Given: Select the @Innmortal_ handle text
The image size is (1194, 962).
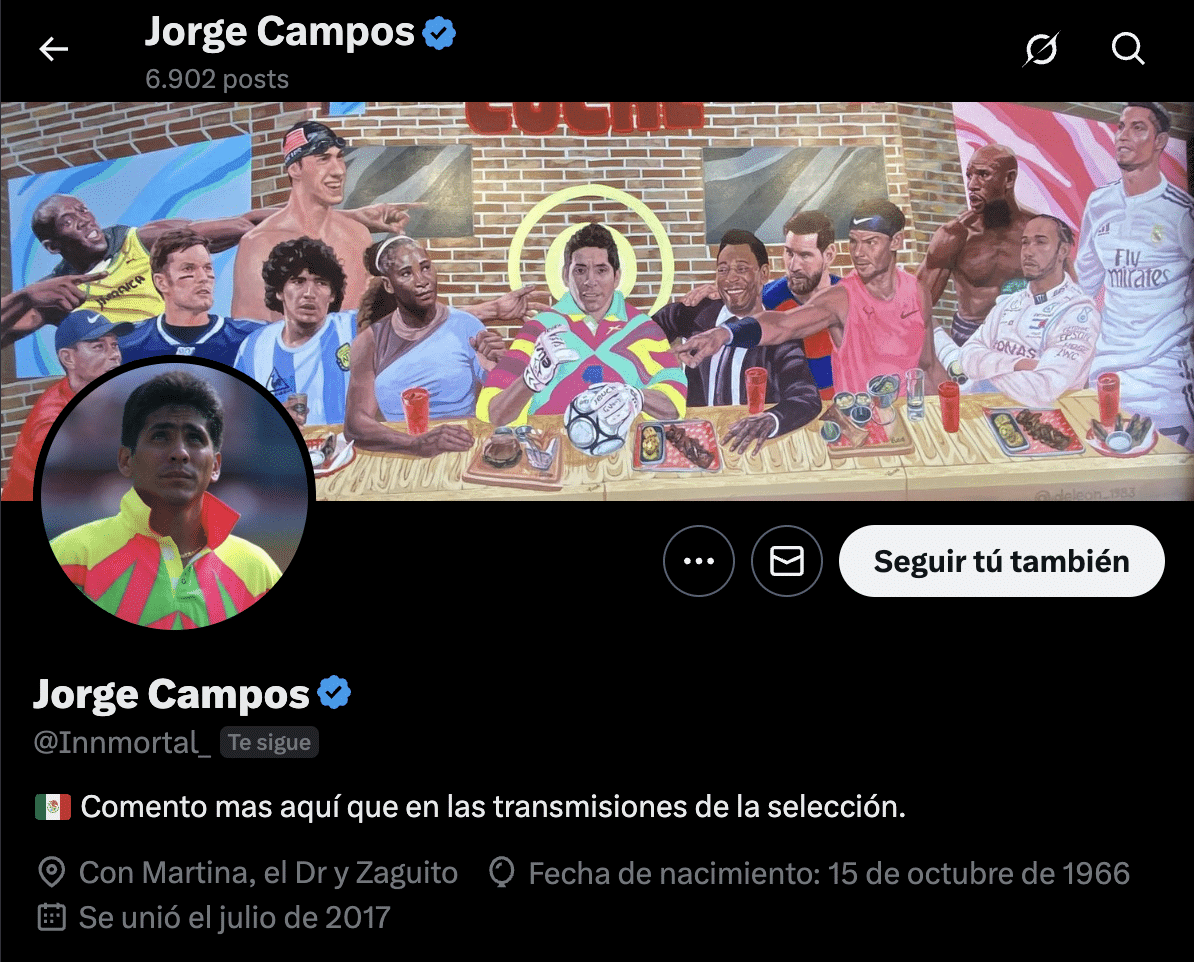Looking at the screenshot, I should 122,743.
